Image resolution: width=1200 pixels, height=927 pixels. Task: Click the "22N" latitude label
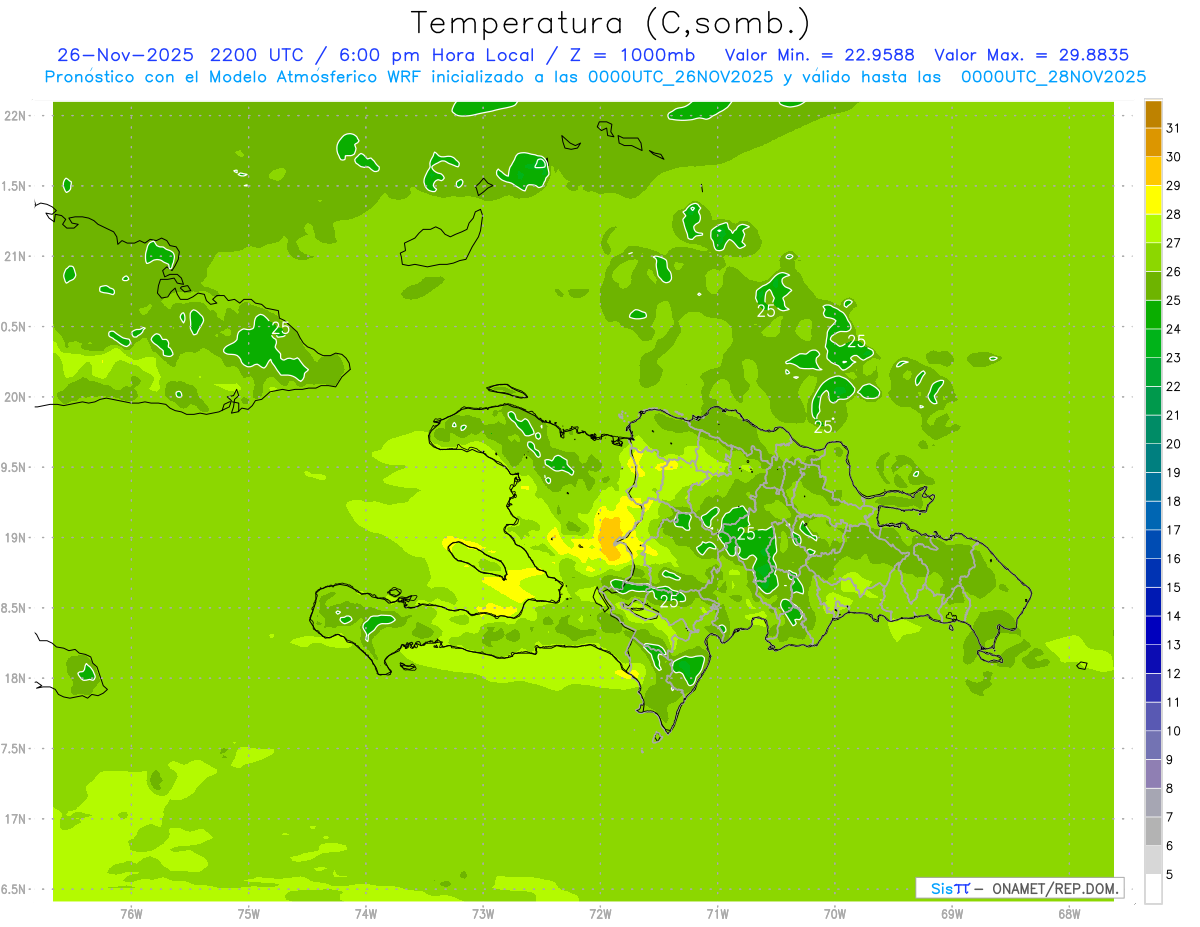tap(15, 116)
